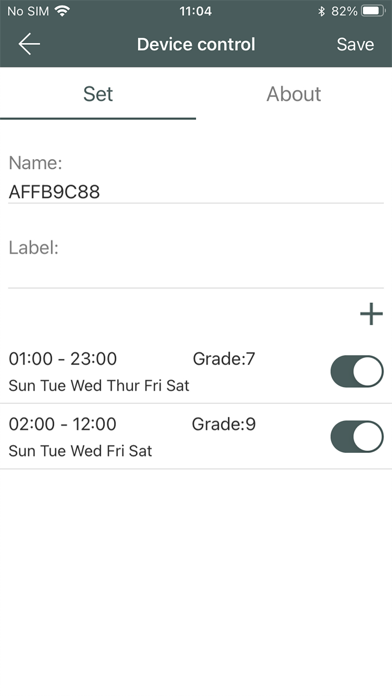This screenshot has height=696, width=392.
Task: Tap the Sun Tue Wed Fri Sat days
Action: [80, 451]
